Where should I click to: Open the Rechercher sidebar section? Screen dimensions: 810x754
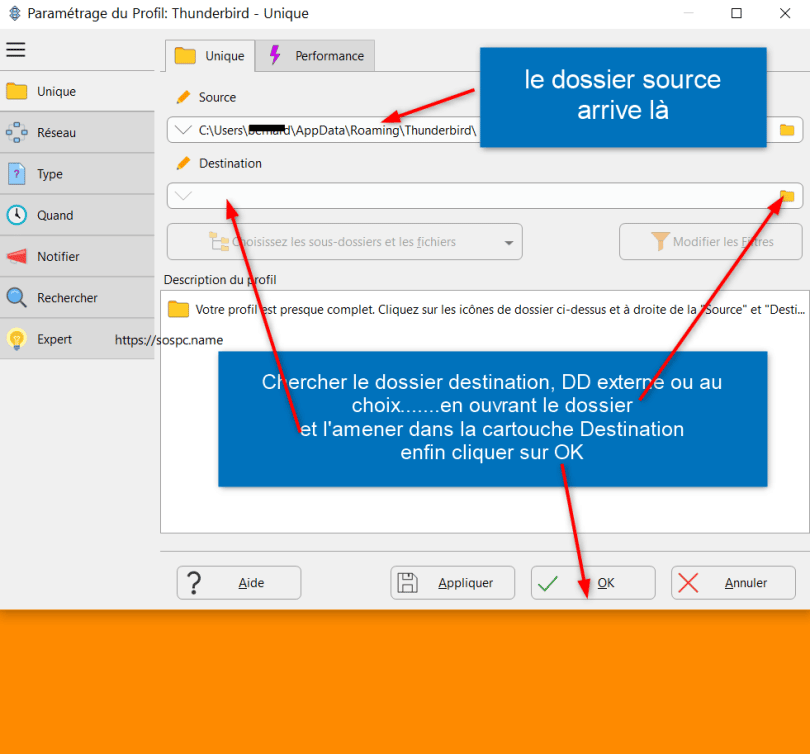(x=77, y=298)
